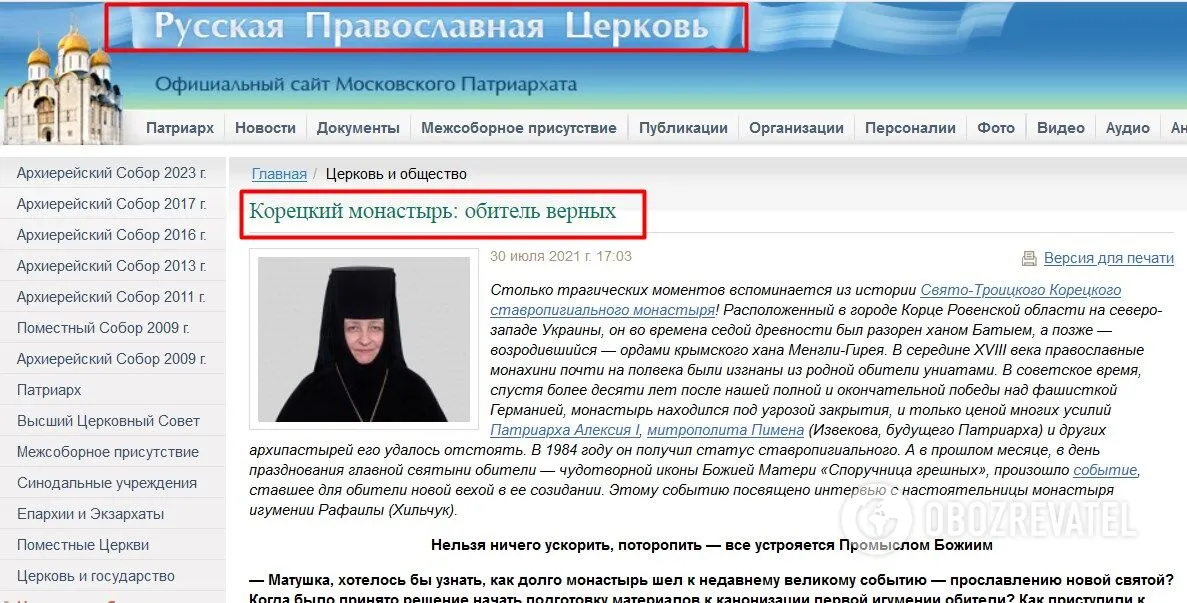Open the Патриарх top menu item
The image size is (1187, 603).
(x=180, y=128)
